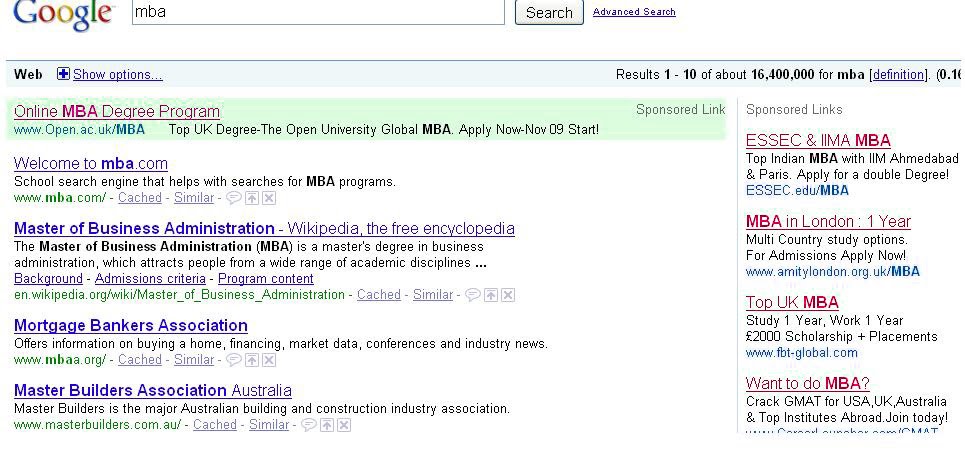Image resolution: width=965 pixels, height=450 pixels.
Task: Promote the masterbuilders.com.au result with up-arrow icon
Action: point(326,425)
